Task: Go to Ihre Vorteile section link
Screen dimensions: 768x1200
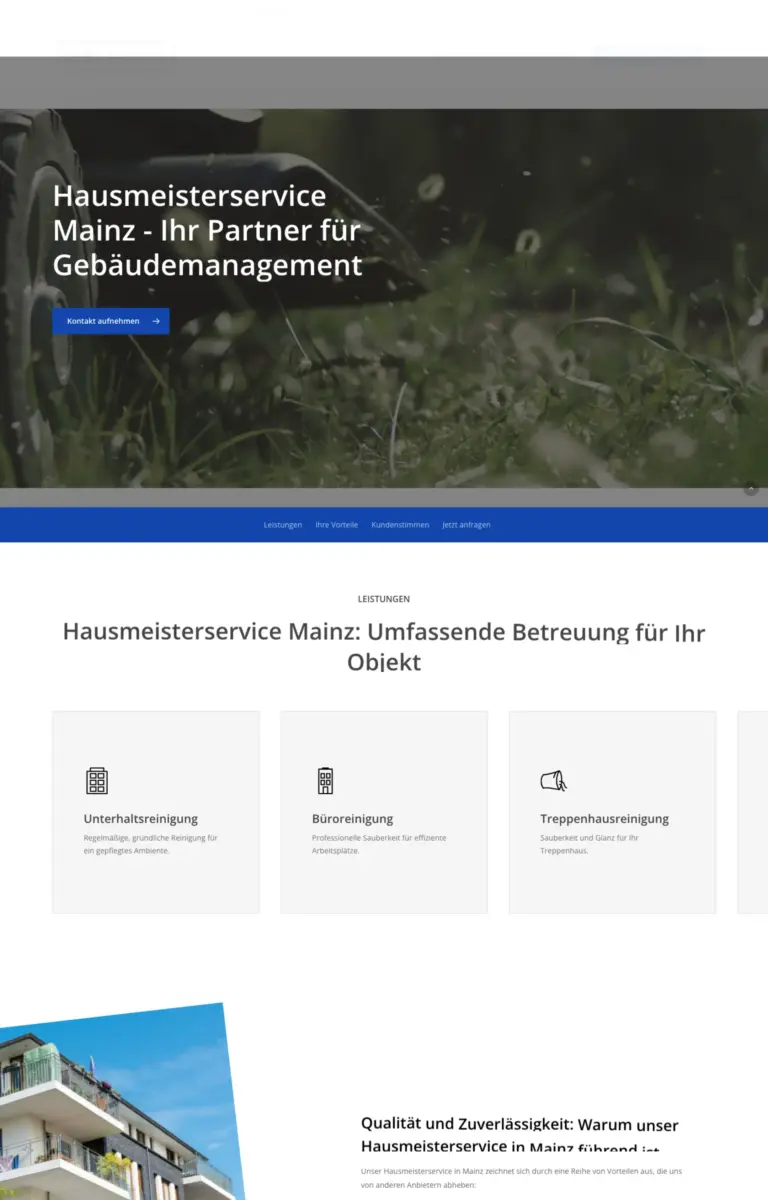Action: click(336, 525)
